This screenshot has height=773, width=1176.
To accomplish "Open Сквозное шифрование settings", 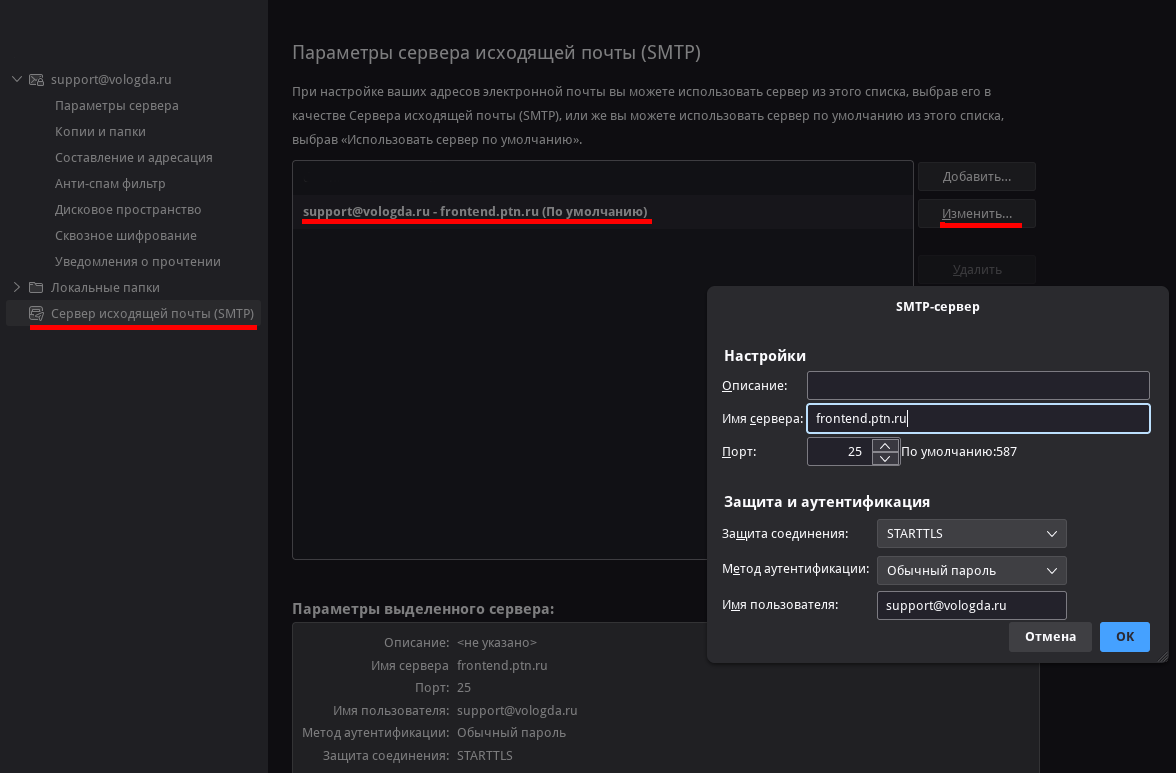I will click(126, 236).
